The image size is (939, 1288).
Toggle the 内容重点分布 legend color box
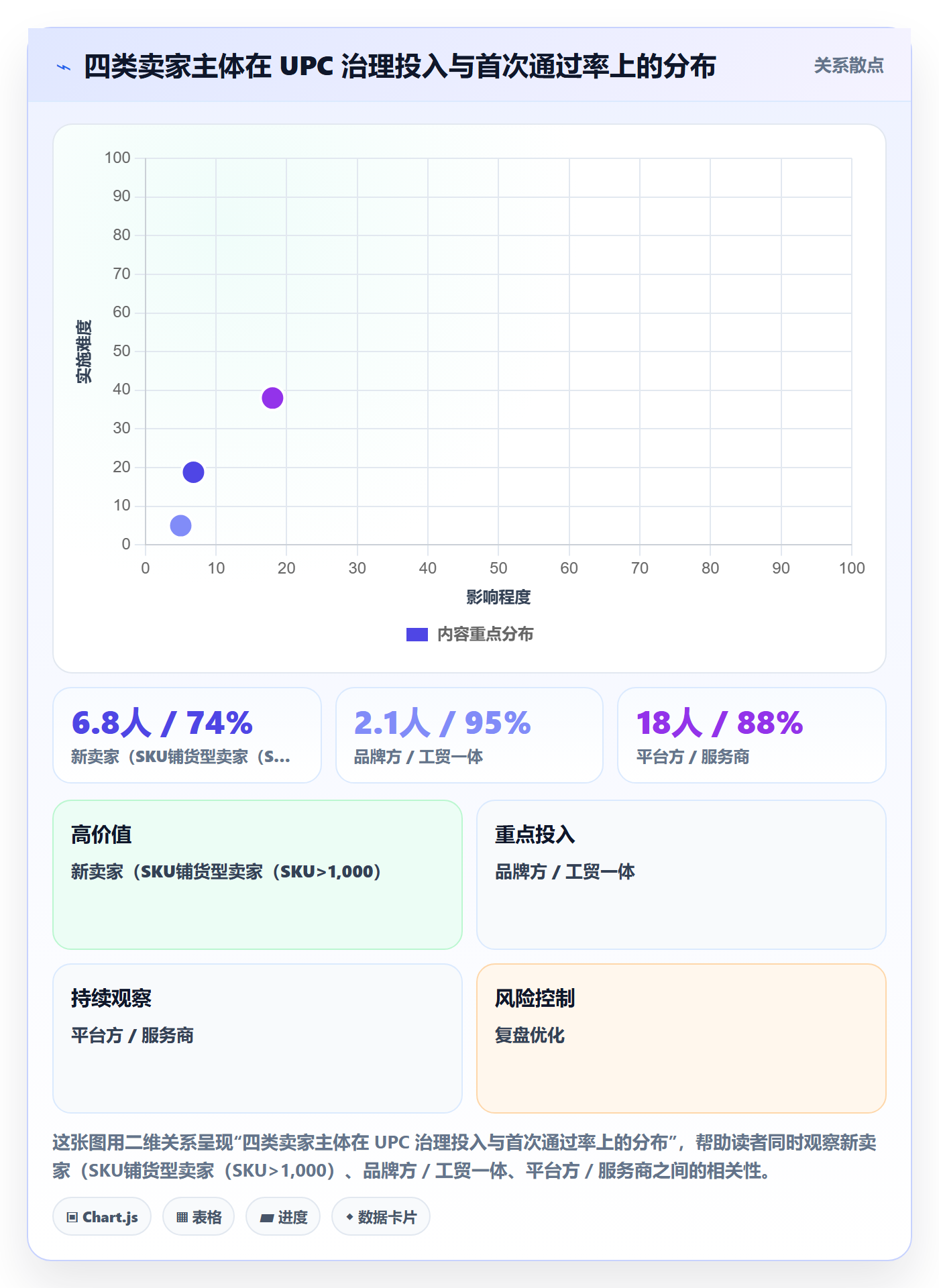pos(417,635)
